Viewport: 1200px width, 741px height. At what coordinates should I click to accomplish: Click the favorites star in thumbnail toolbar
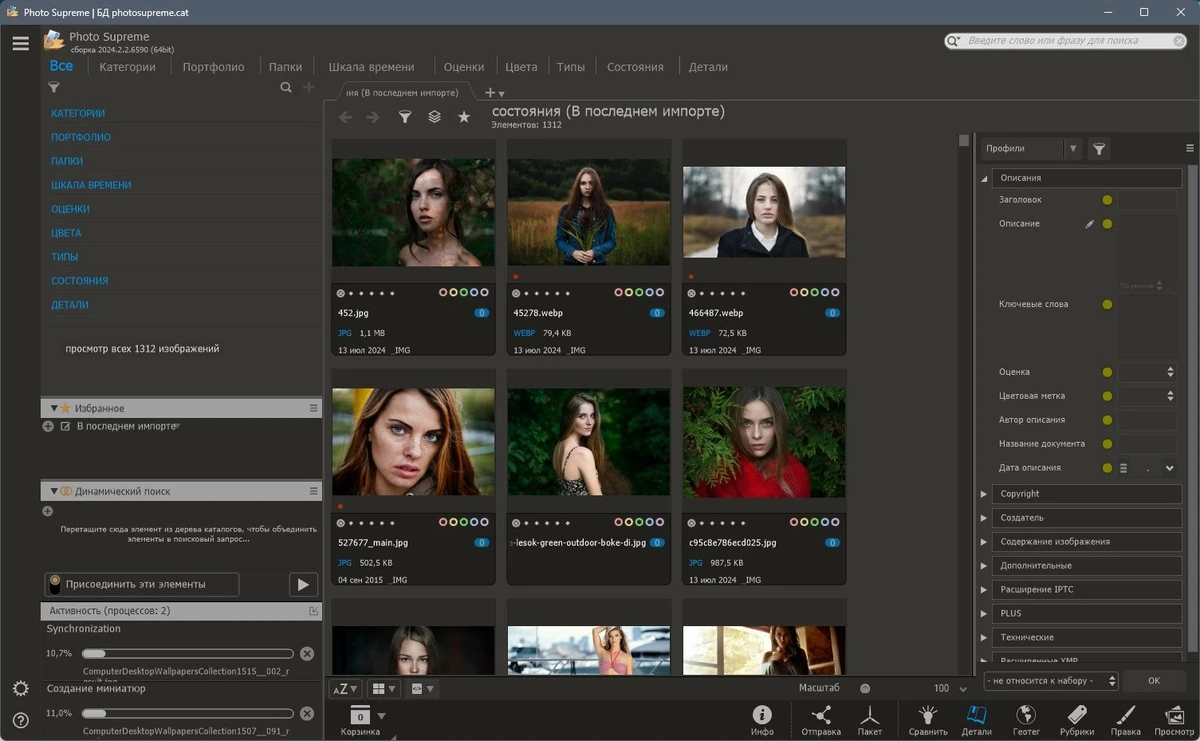click(x=464, y=117)
